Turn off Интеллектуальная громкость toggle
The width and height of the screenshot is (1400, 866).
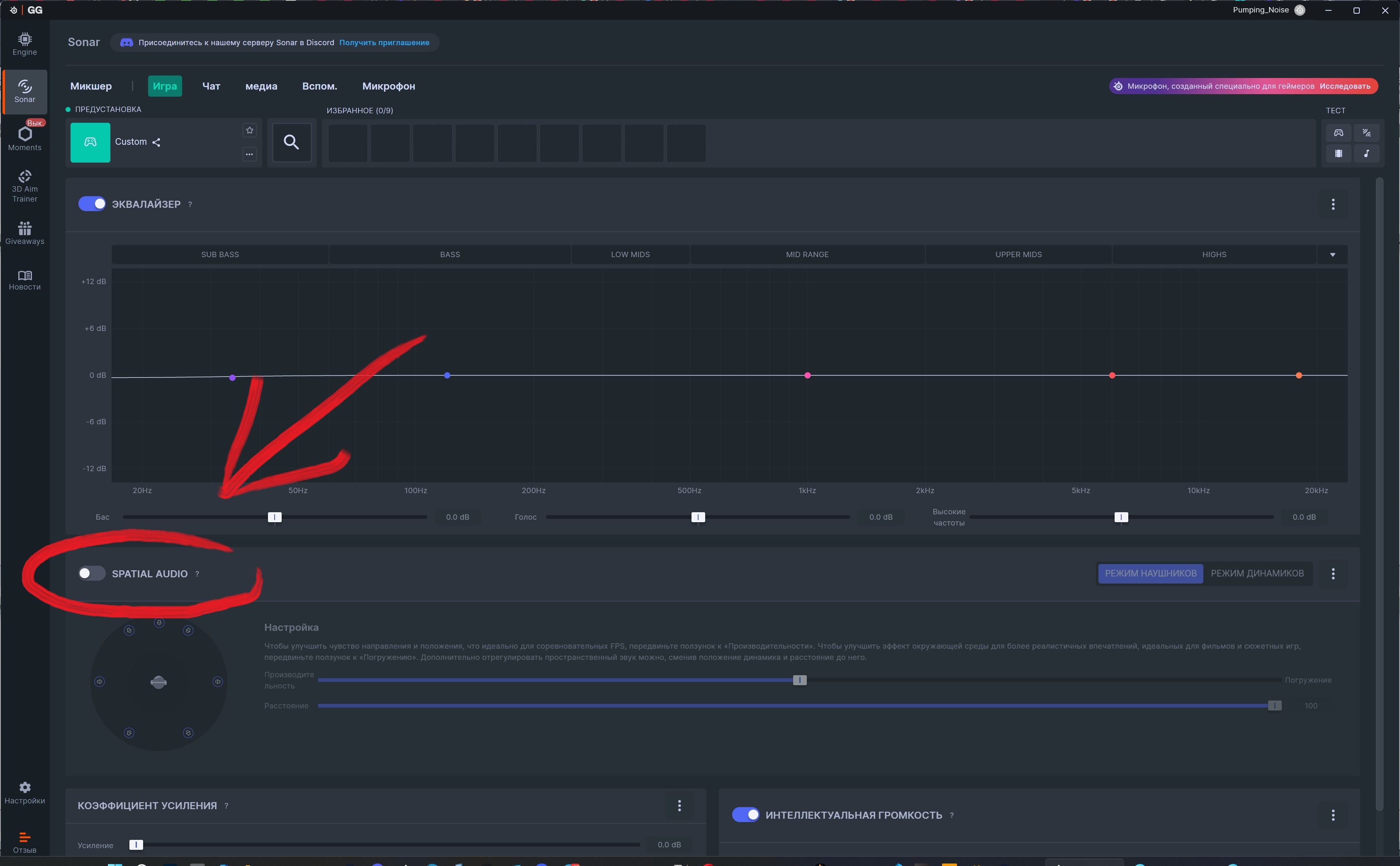[745, 815]
